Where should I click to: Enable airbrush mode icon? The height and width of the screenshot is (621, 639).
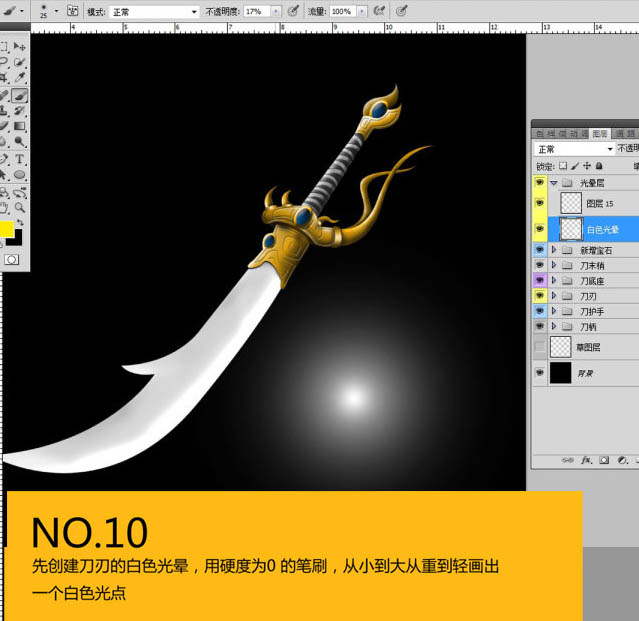tap(379, 11)
